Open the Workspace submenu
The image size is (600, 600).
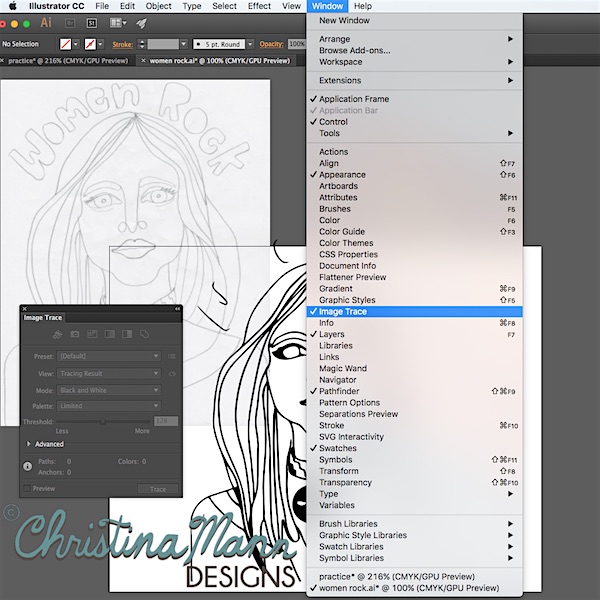click(414, 62)
